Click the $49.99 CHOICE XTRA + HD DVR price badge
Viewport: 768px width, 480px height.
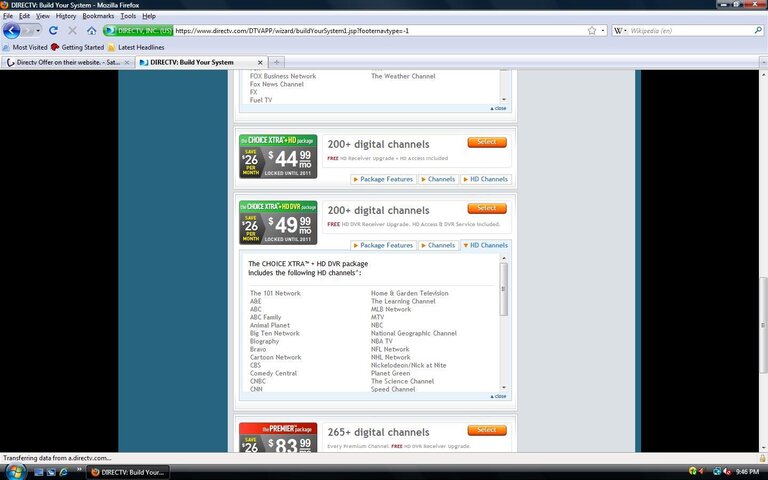tap(278, 222)
